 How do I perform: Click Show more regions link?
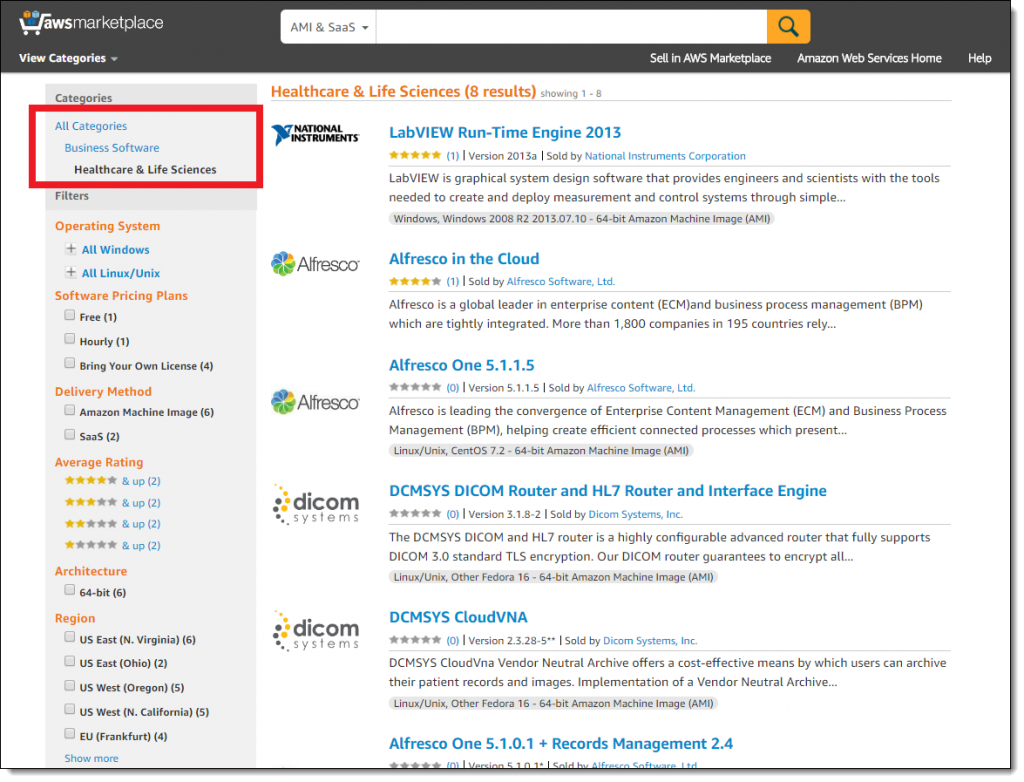pyautogui.click(x=91, y=758)
